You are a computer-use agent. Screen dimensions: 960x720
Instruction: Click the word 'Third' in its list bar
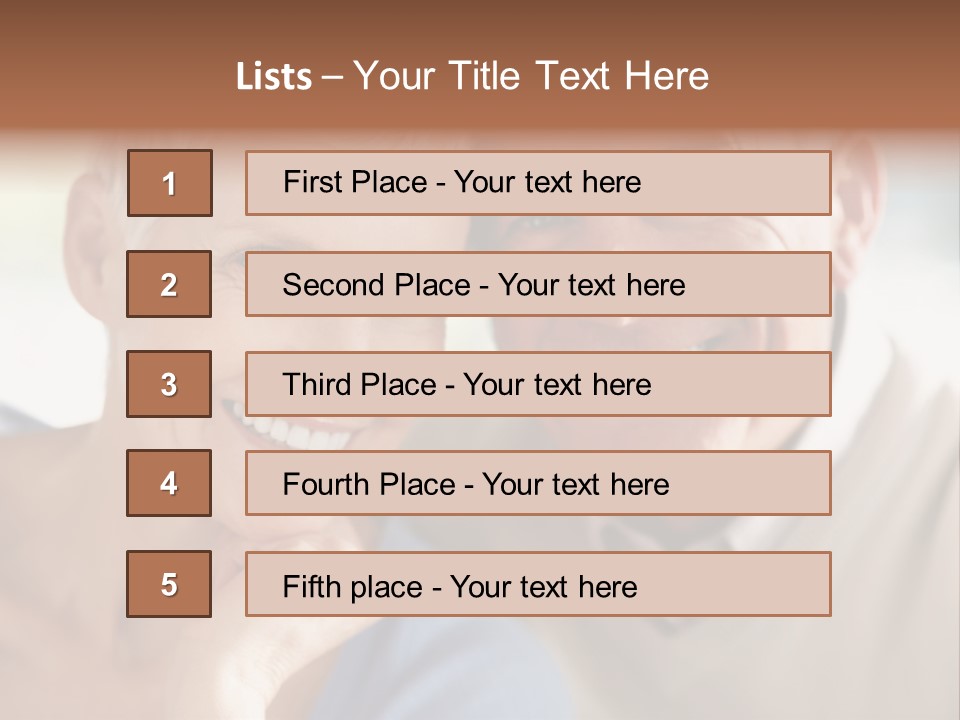(x=317, y=385)
